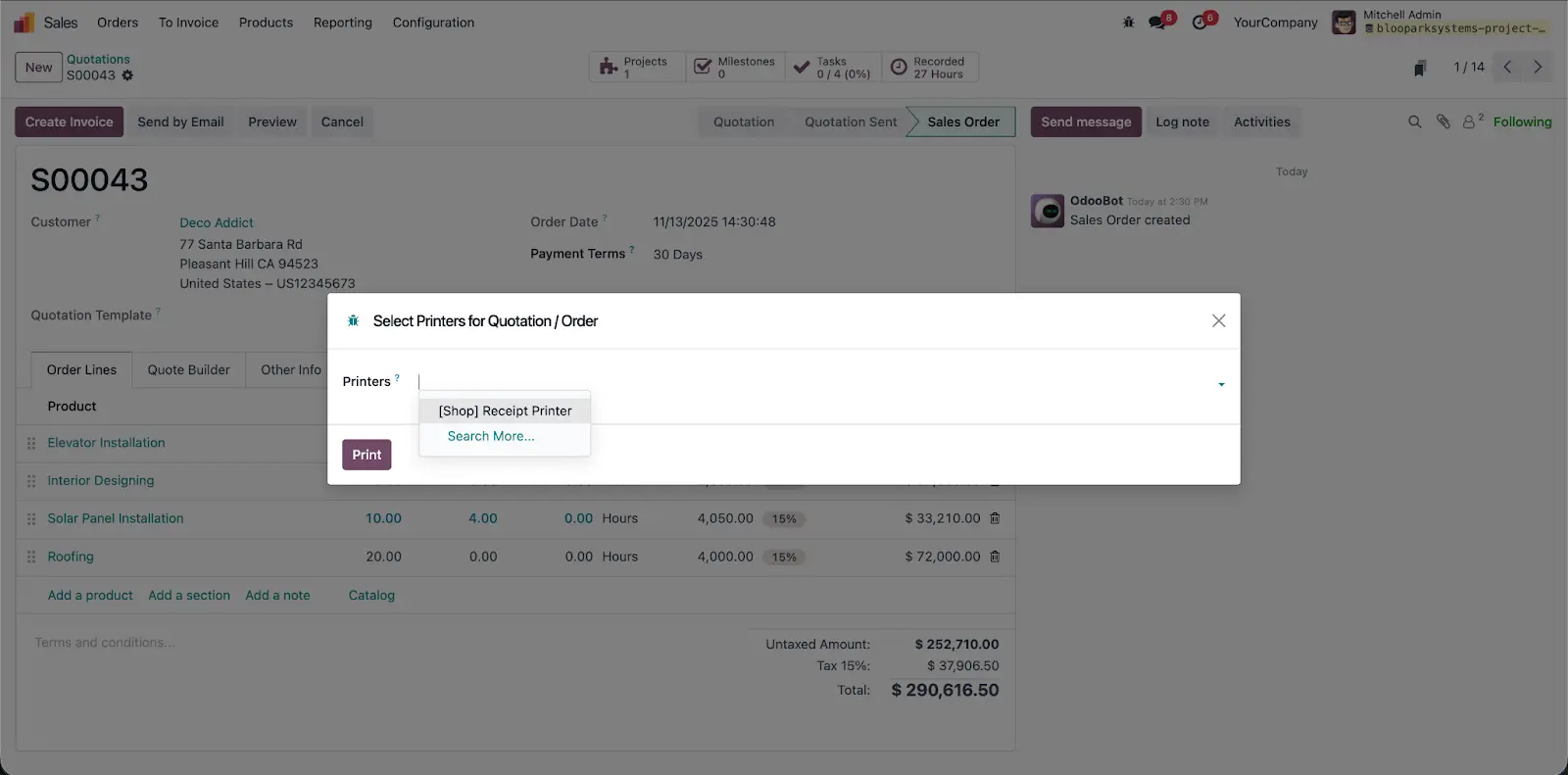1568x775 pixels.
Task: Select the Quotation status stage
Action: click(744, 121)
